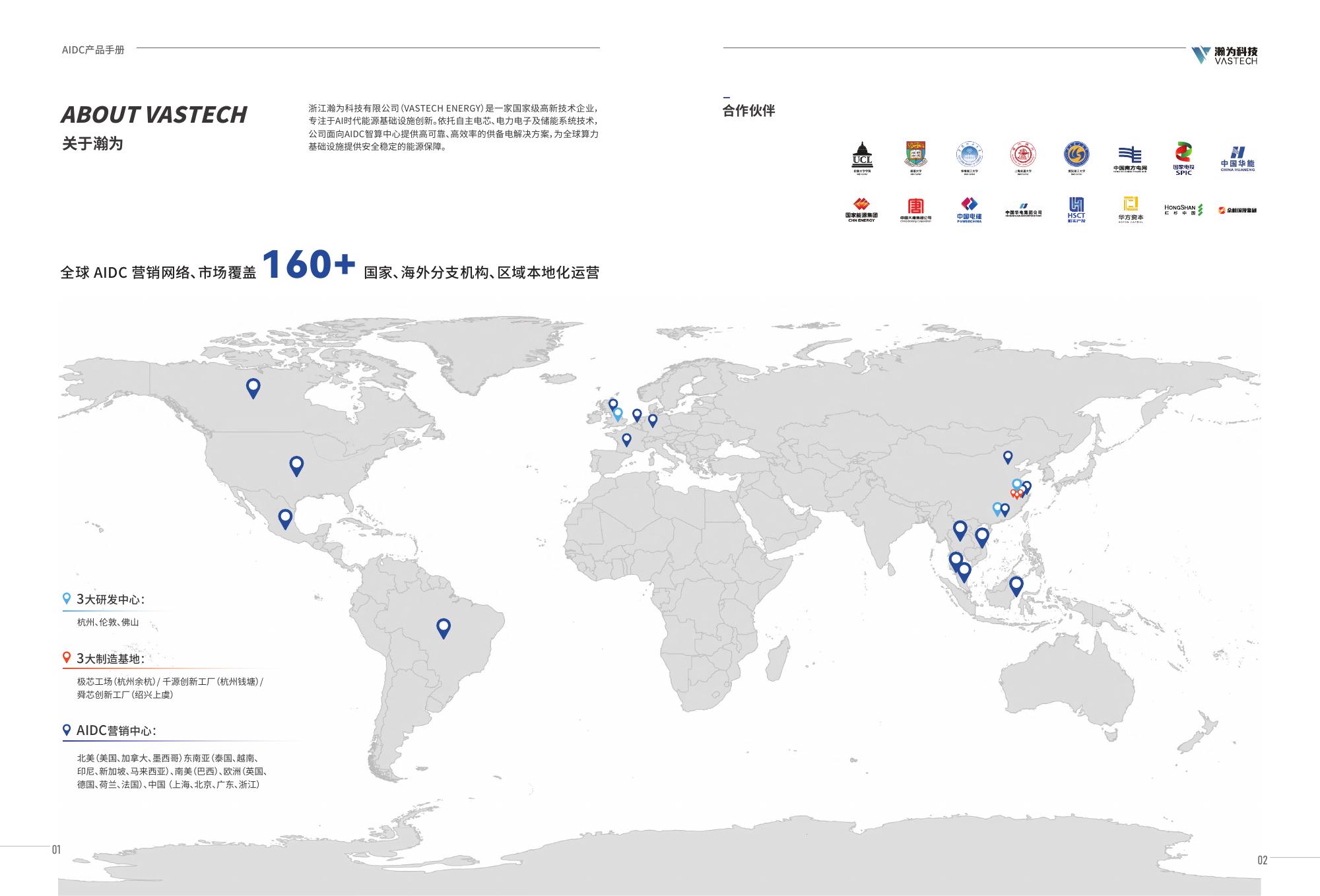Select the 3大制造基地 legend label

(x=110, y=658)
